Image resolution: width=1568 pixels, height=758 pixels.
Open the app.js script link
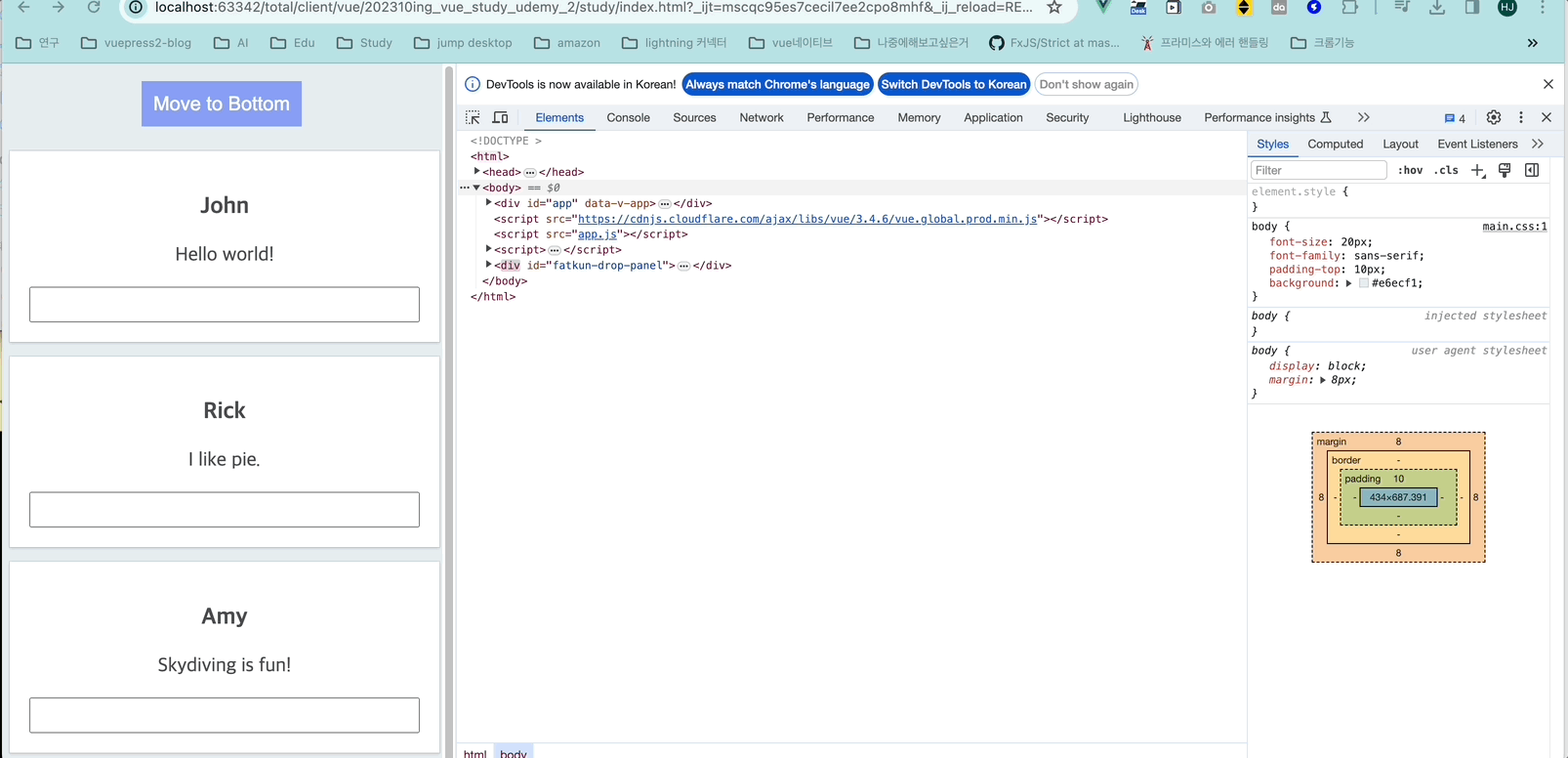pos(598,234)
